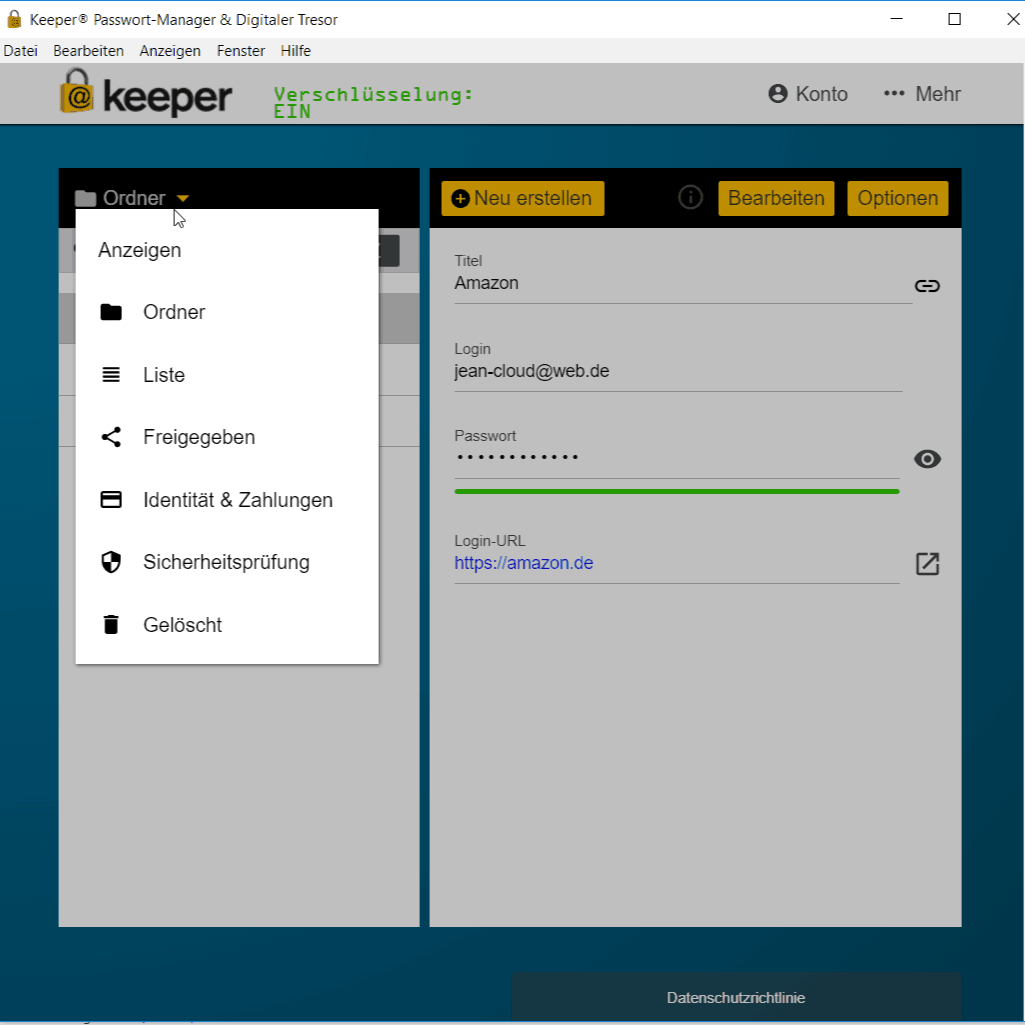This screenshot has width=1025, height=1025.
Task: Select Ordner view in dropdown
Action: coord(227,312)
